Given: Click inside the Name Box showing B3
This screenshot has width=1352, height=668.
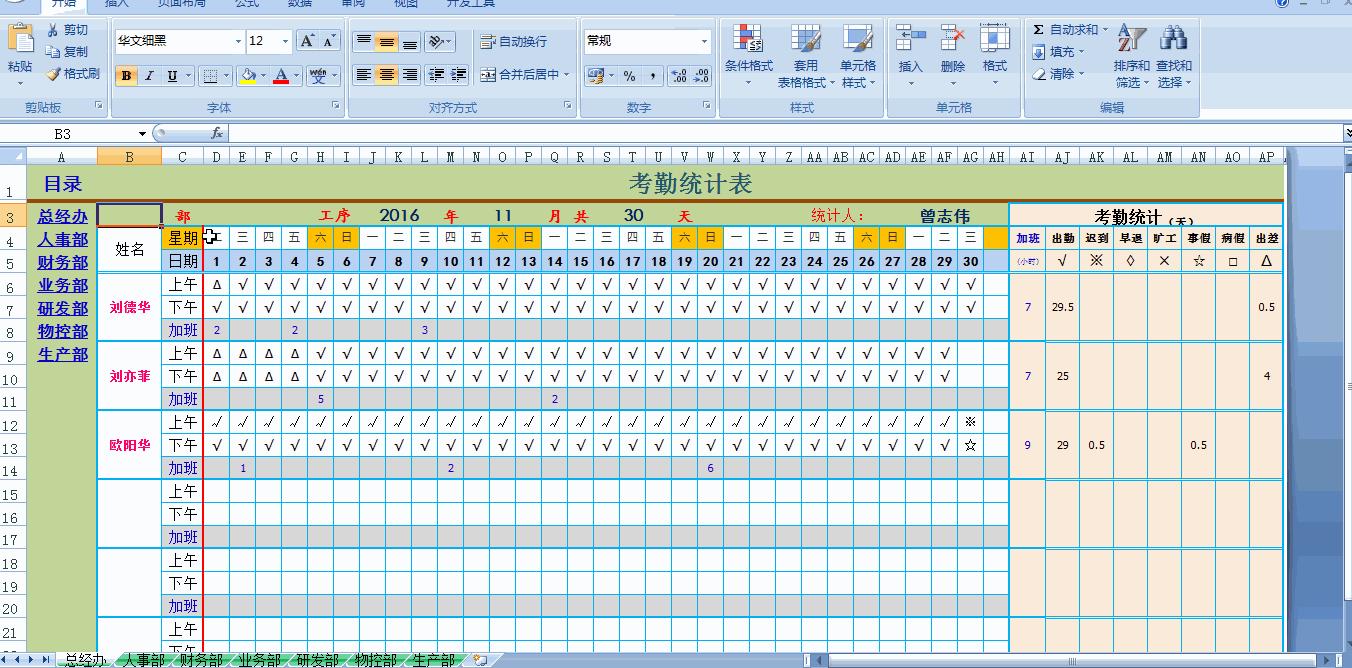Looking at the screenshot, I should tap(60, 132).
